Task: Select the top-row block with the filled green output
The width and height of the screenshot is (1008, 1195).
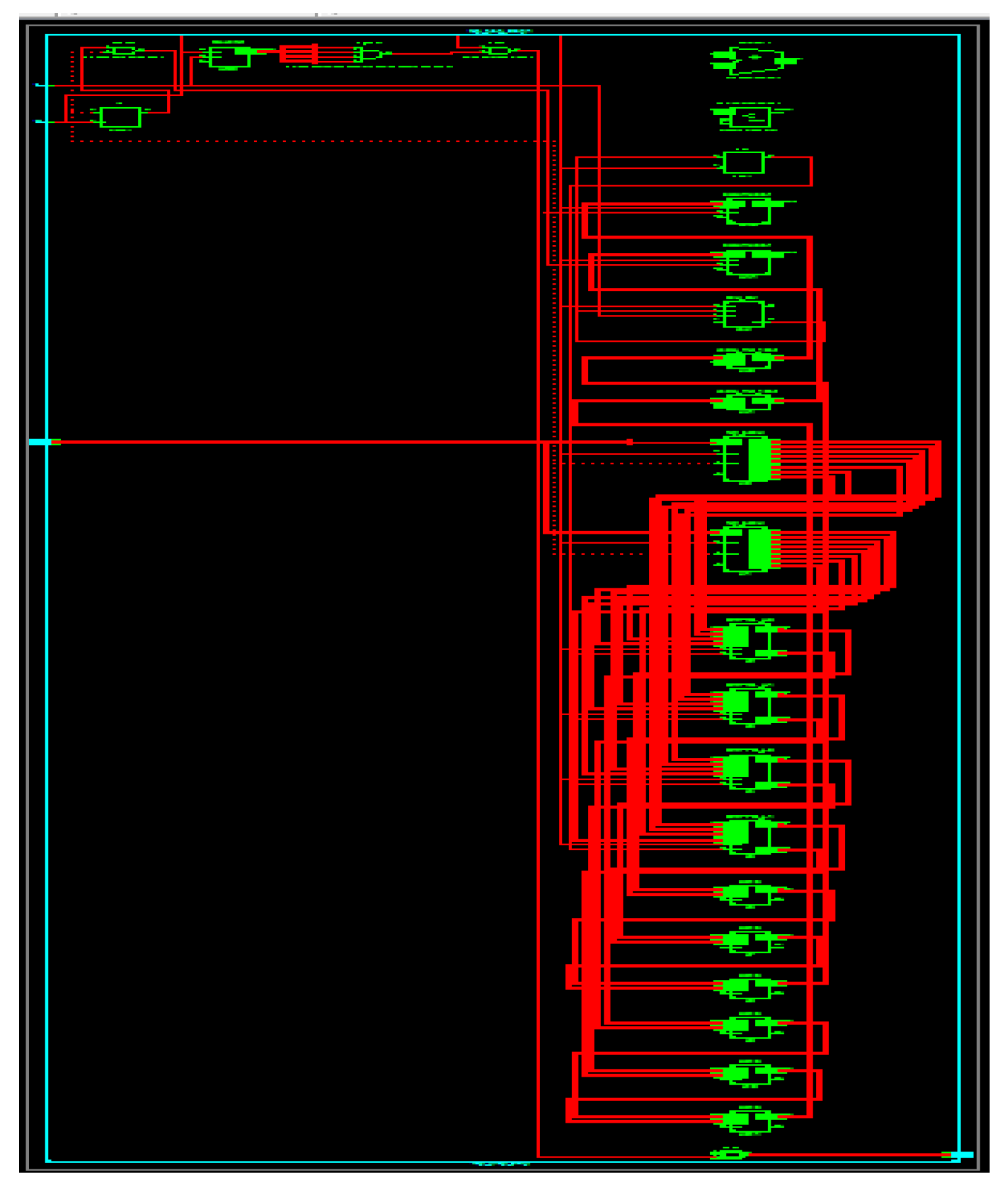Action: [229, 56]
